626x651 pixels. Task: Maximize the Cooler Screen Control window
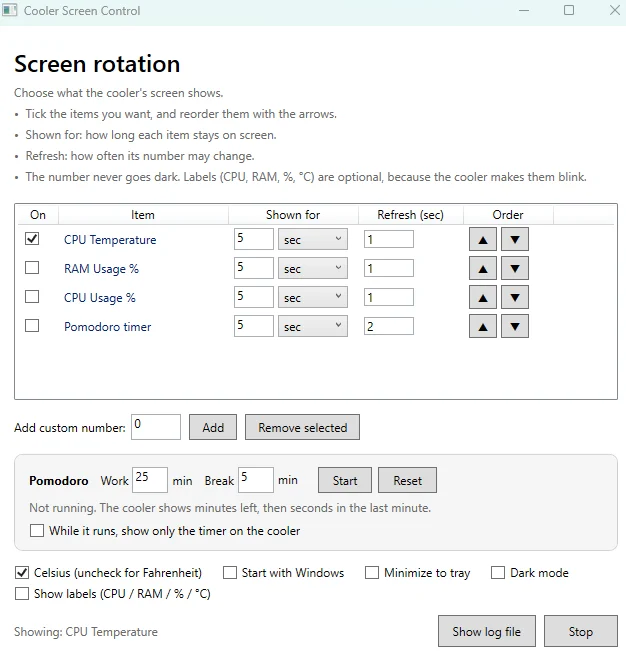point(569,10)
